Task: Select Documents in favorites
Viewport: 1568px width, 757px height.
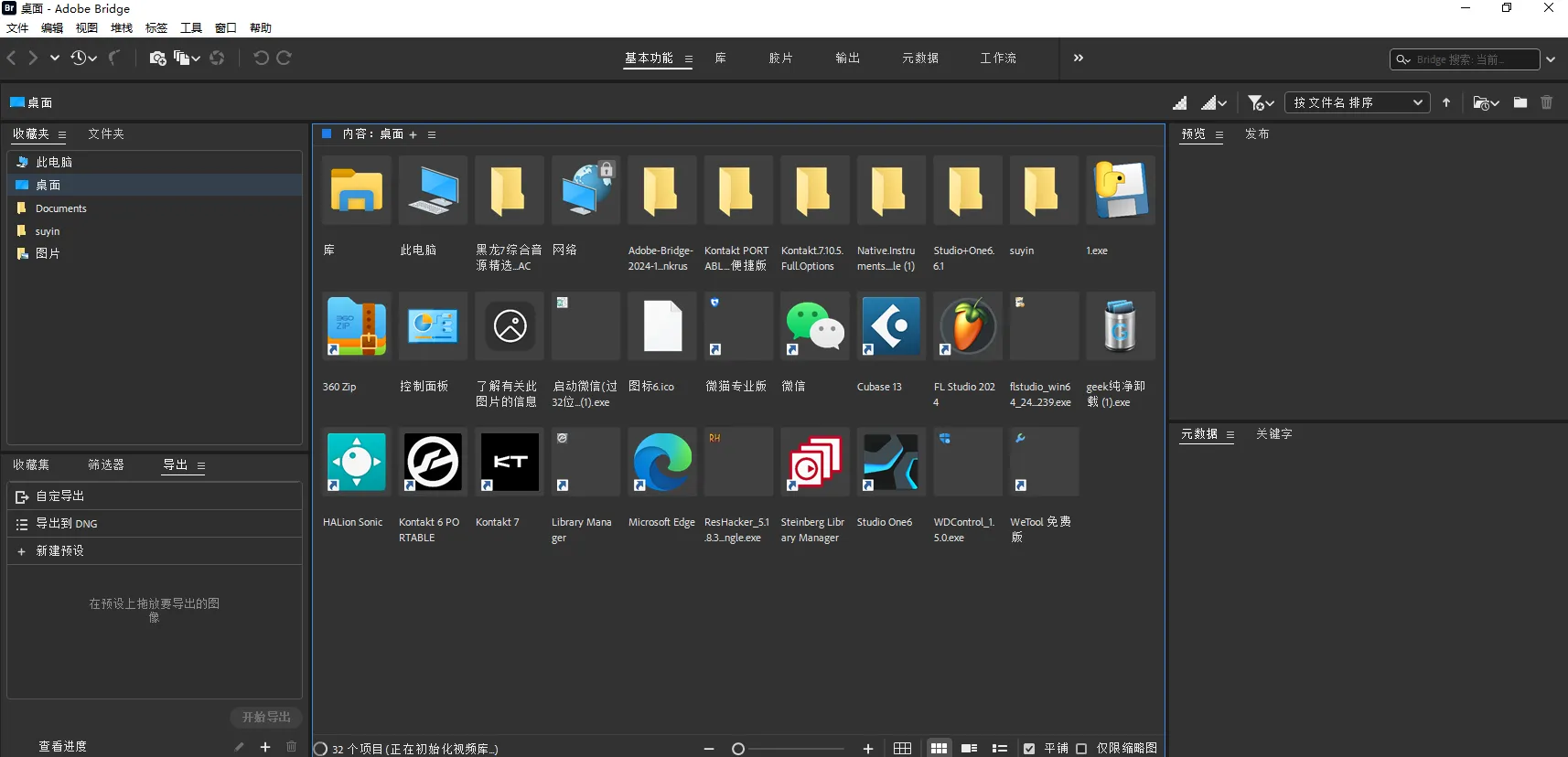Action: pos(155,208)
